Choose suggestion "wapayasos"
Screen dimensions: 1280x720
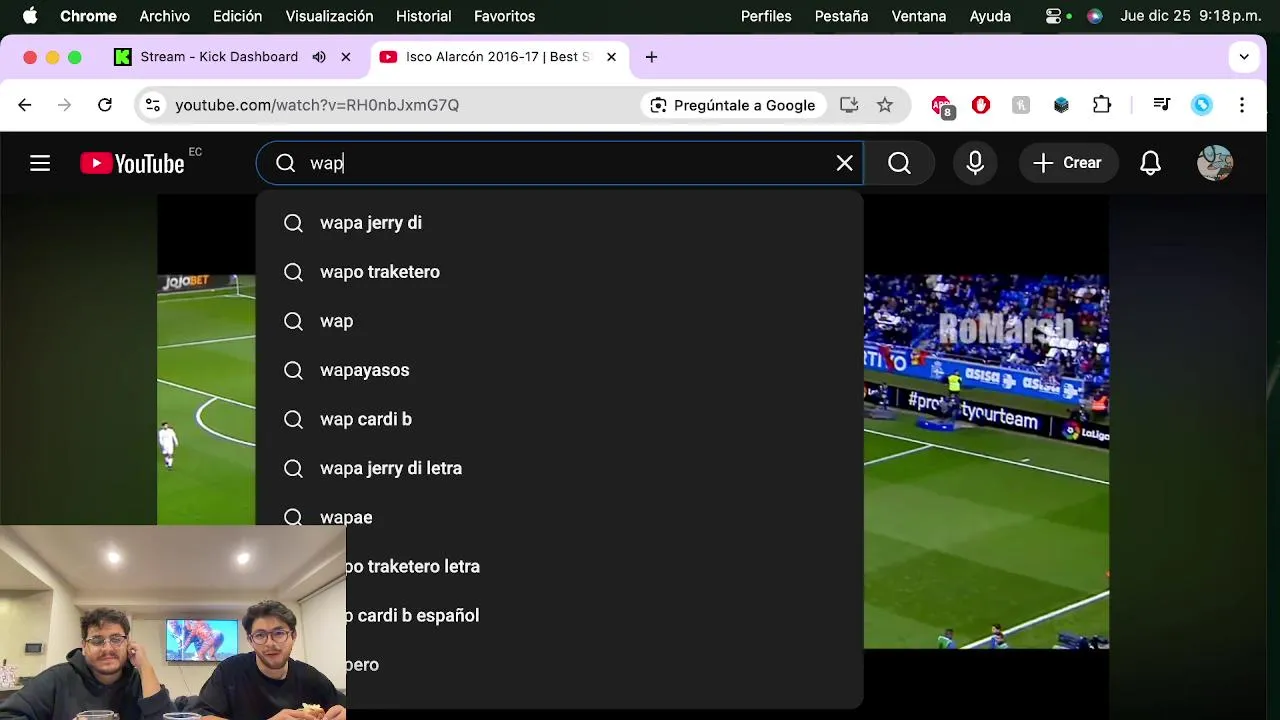pyautogui.click(x=560, y=370)
